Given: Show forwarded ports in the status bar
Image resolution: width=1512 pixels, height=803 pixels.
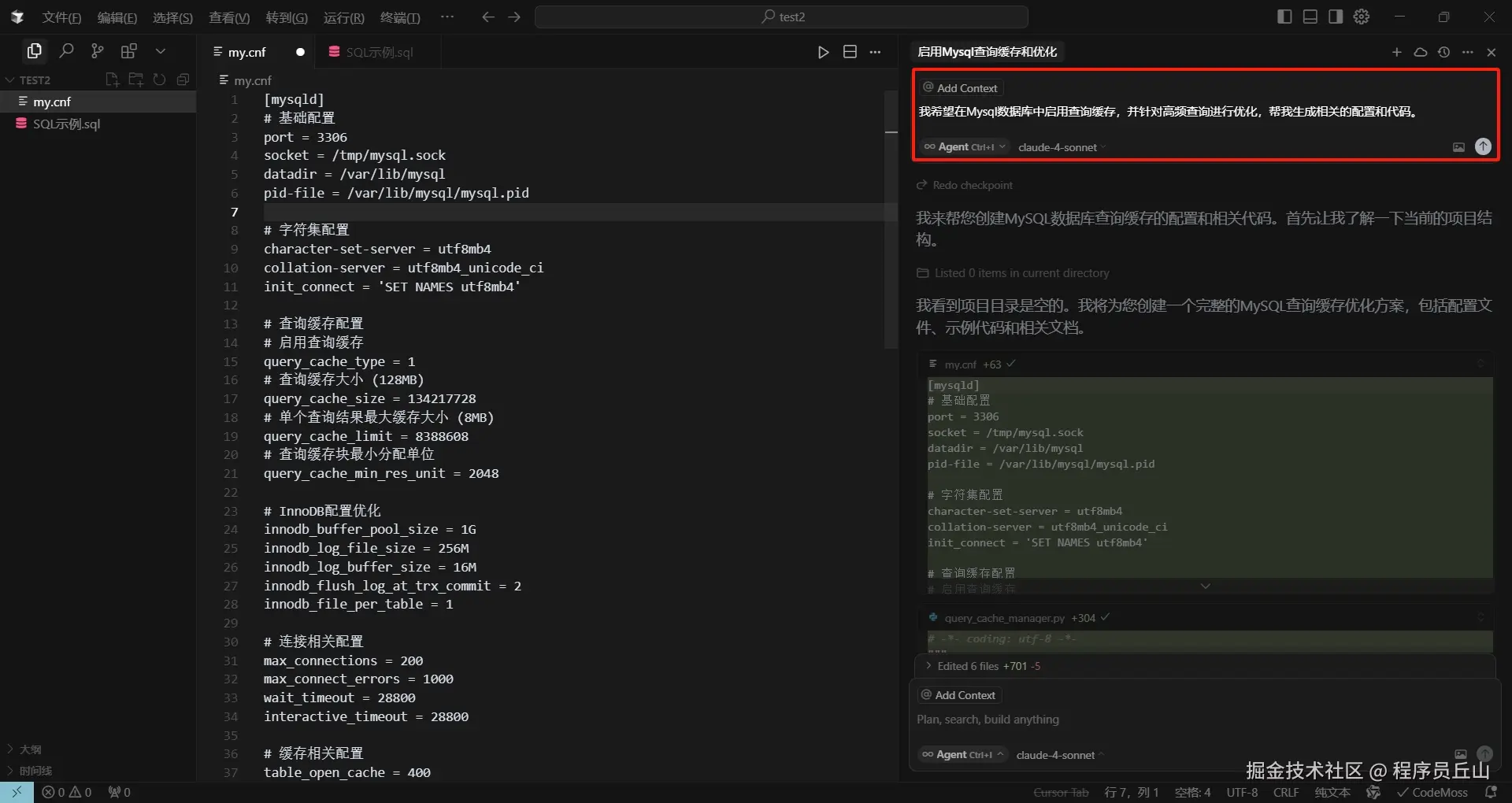Looking at the screenshot, I should [120, 792].
